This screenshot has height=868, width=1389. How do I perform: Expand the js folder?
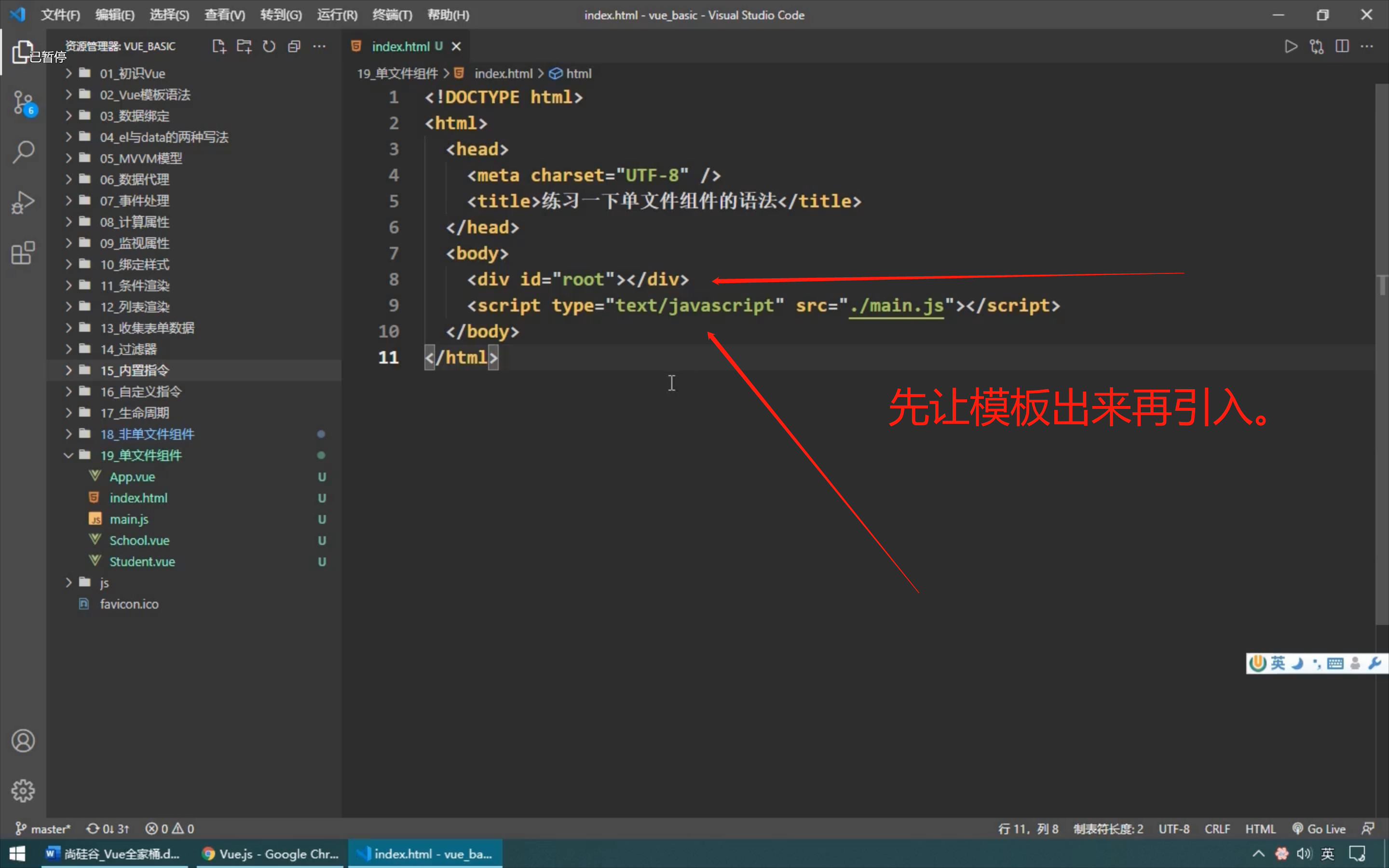pyautogui.click(x=194, y=583)
